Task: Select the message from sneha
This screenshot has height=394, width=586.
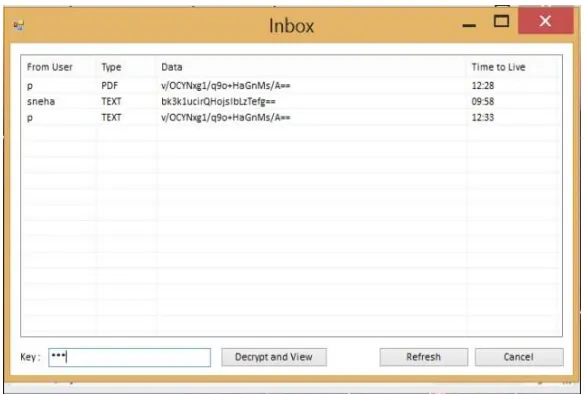Action: [x=292, y=101]
